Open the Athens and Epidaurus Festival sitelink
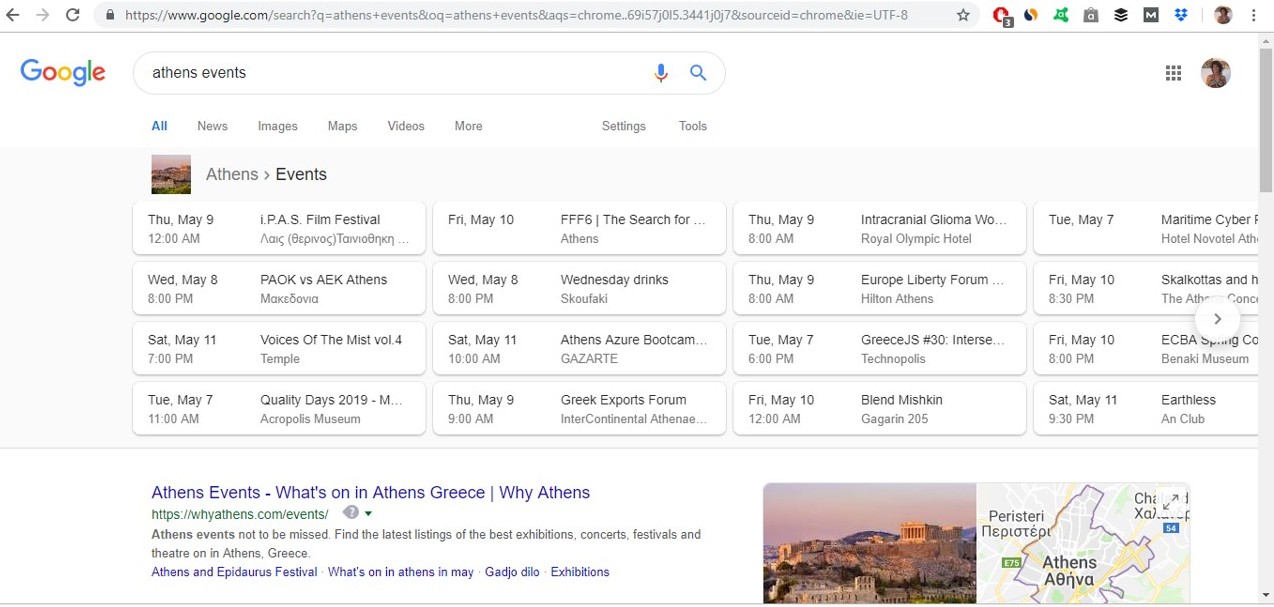 click(234, 572)
